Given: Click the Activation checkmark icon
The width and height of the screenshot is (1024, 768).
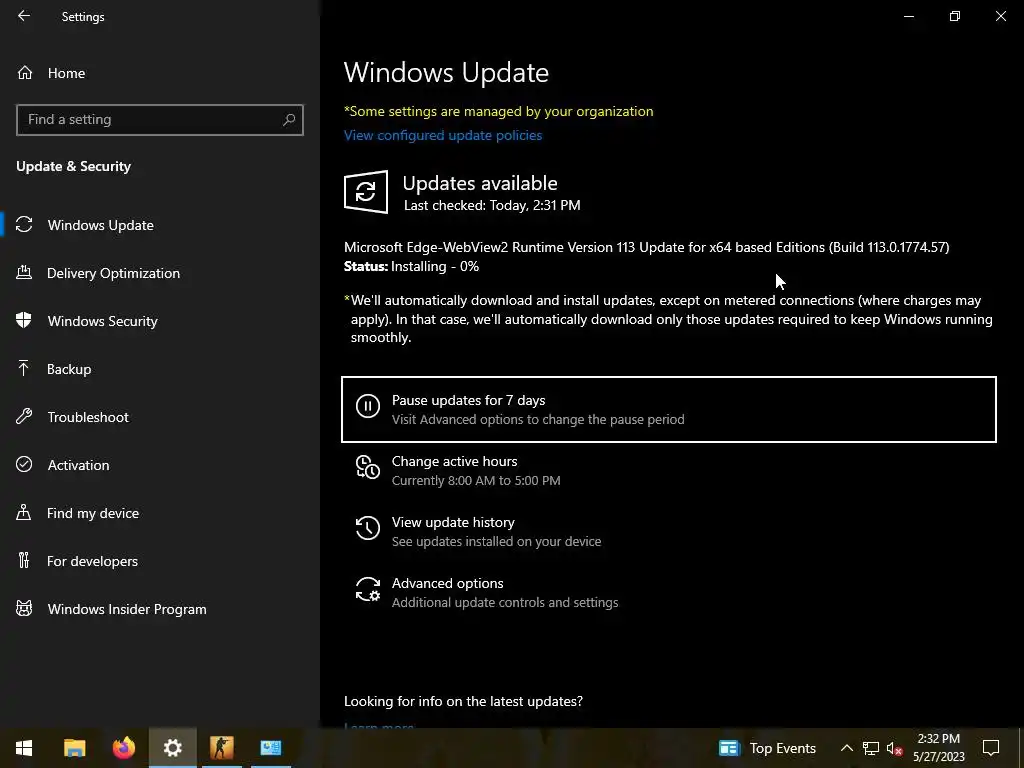Looking at the screenshot, I should coord(24,464).
